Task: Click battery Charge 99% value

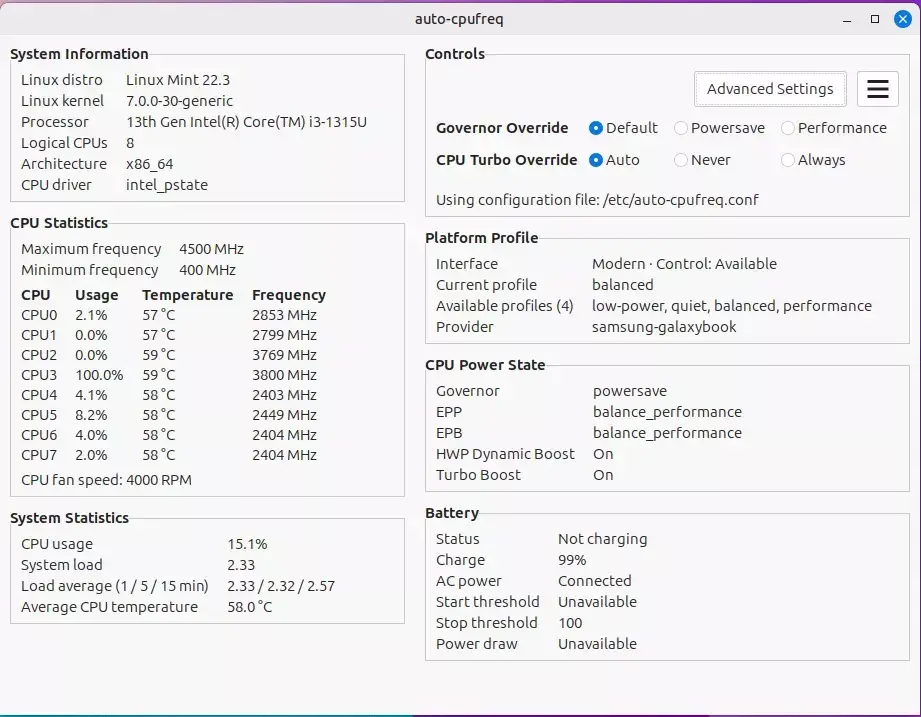Action: (572, 560)
